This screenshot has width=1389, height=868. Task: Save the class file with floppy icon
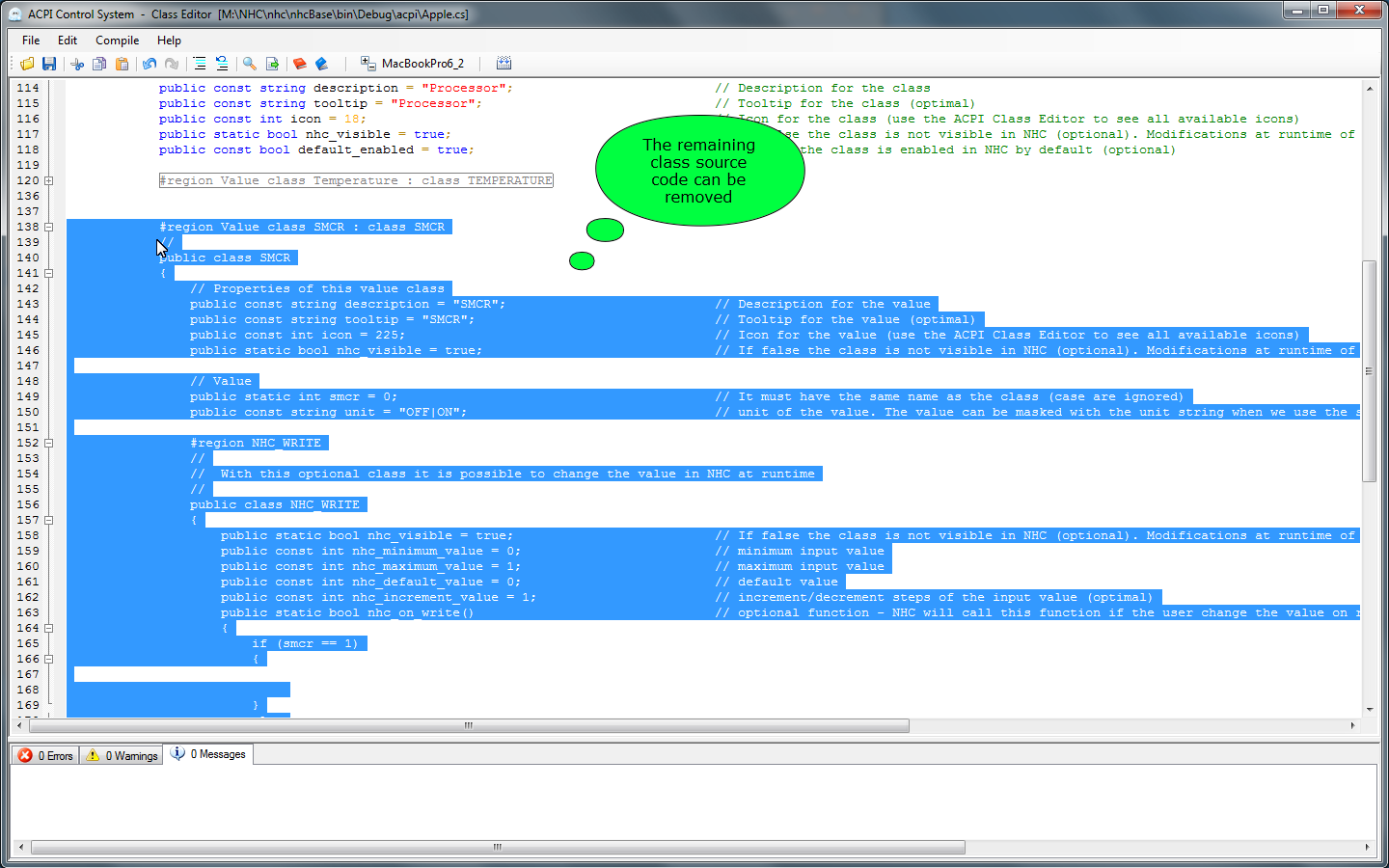click(x=49, y=64)
